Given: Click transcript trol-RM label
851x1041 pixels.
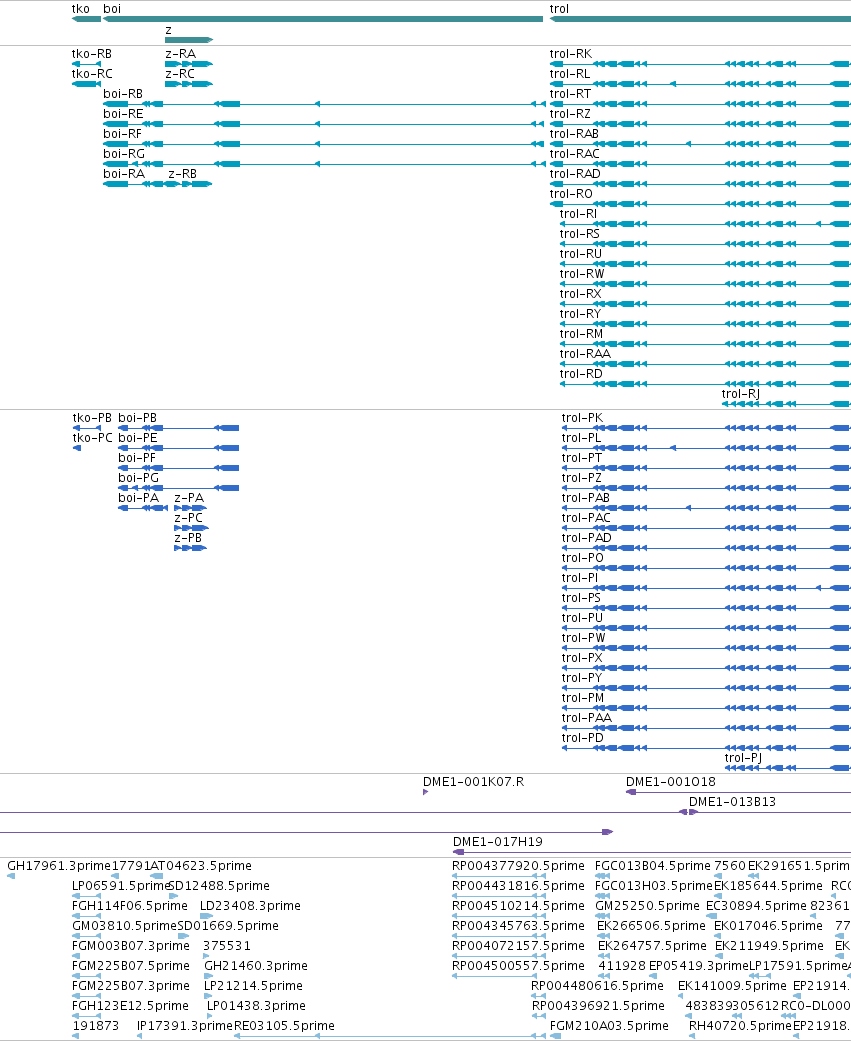Looking at the screenshot, I should pos(581,333).
